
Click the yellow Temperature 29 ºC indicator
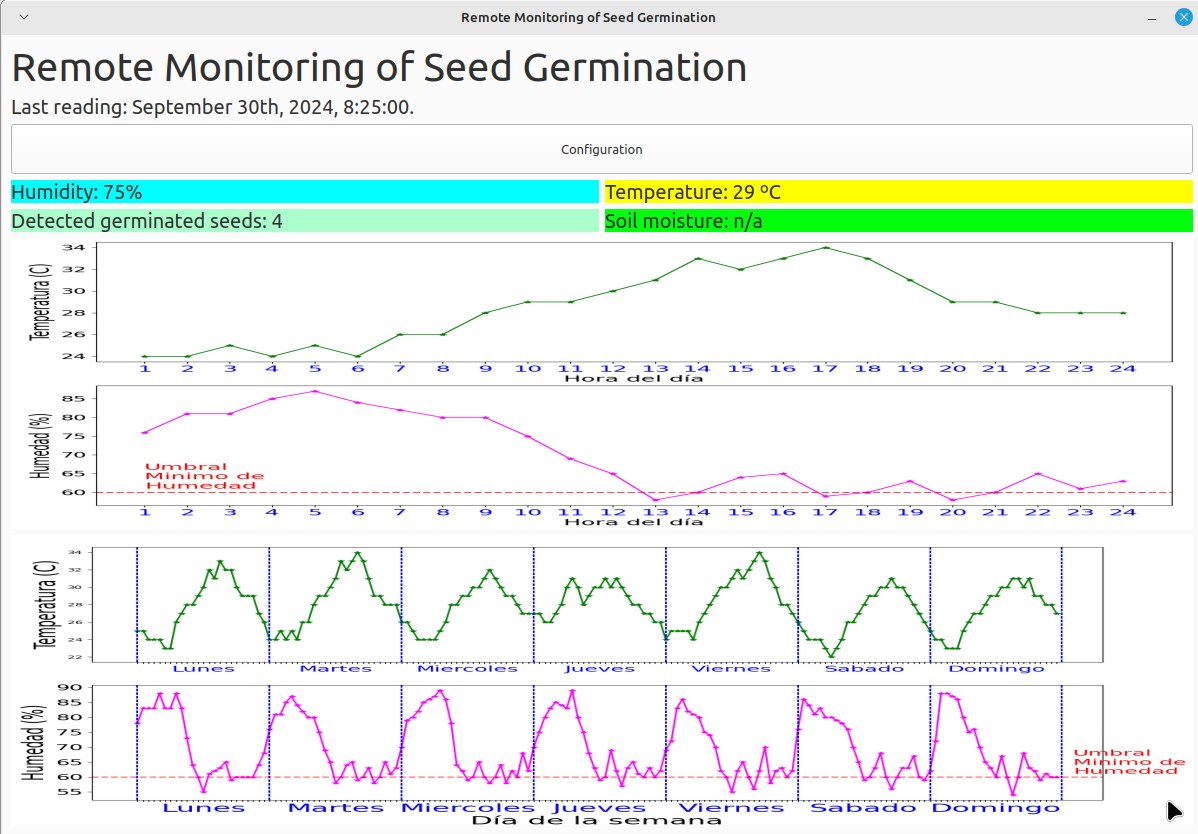(898, 192)
